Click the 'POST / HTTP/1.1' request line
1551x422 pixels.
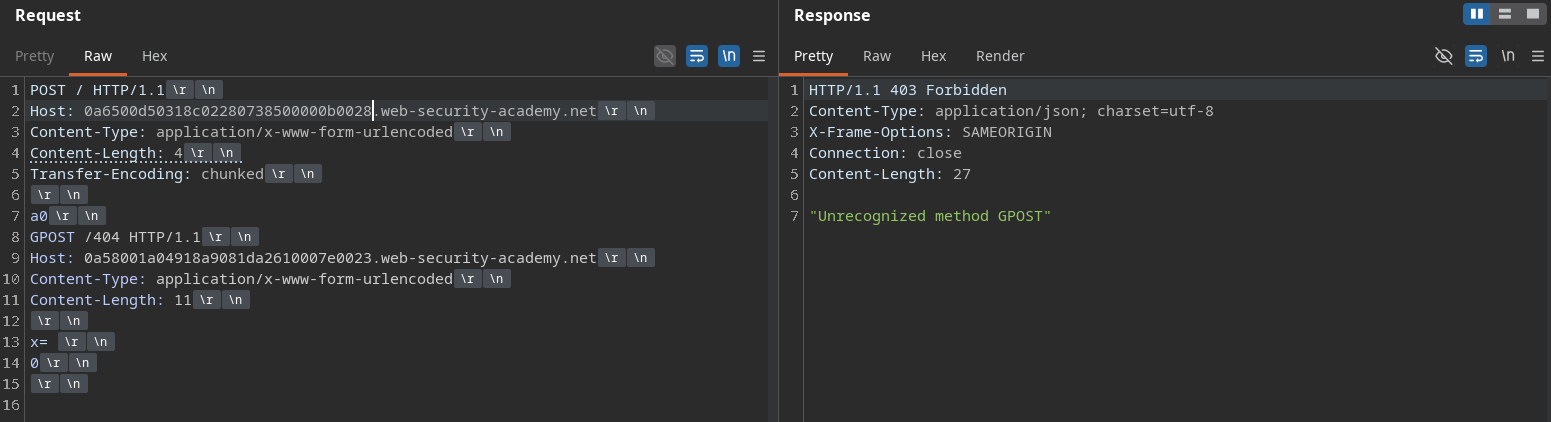point(97,90)
